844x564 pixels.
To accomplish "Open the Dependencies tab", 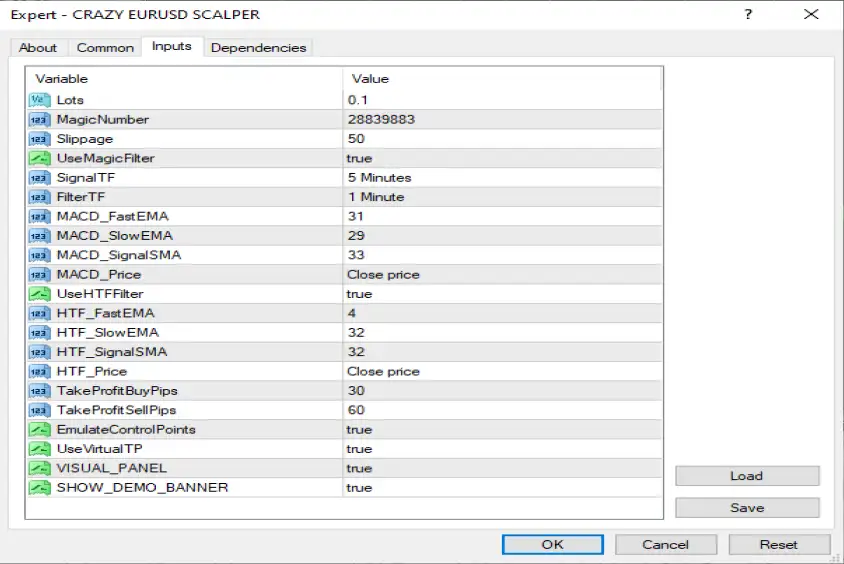I will [259, 47].
